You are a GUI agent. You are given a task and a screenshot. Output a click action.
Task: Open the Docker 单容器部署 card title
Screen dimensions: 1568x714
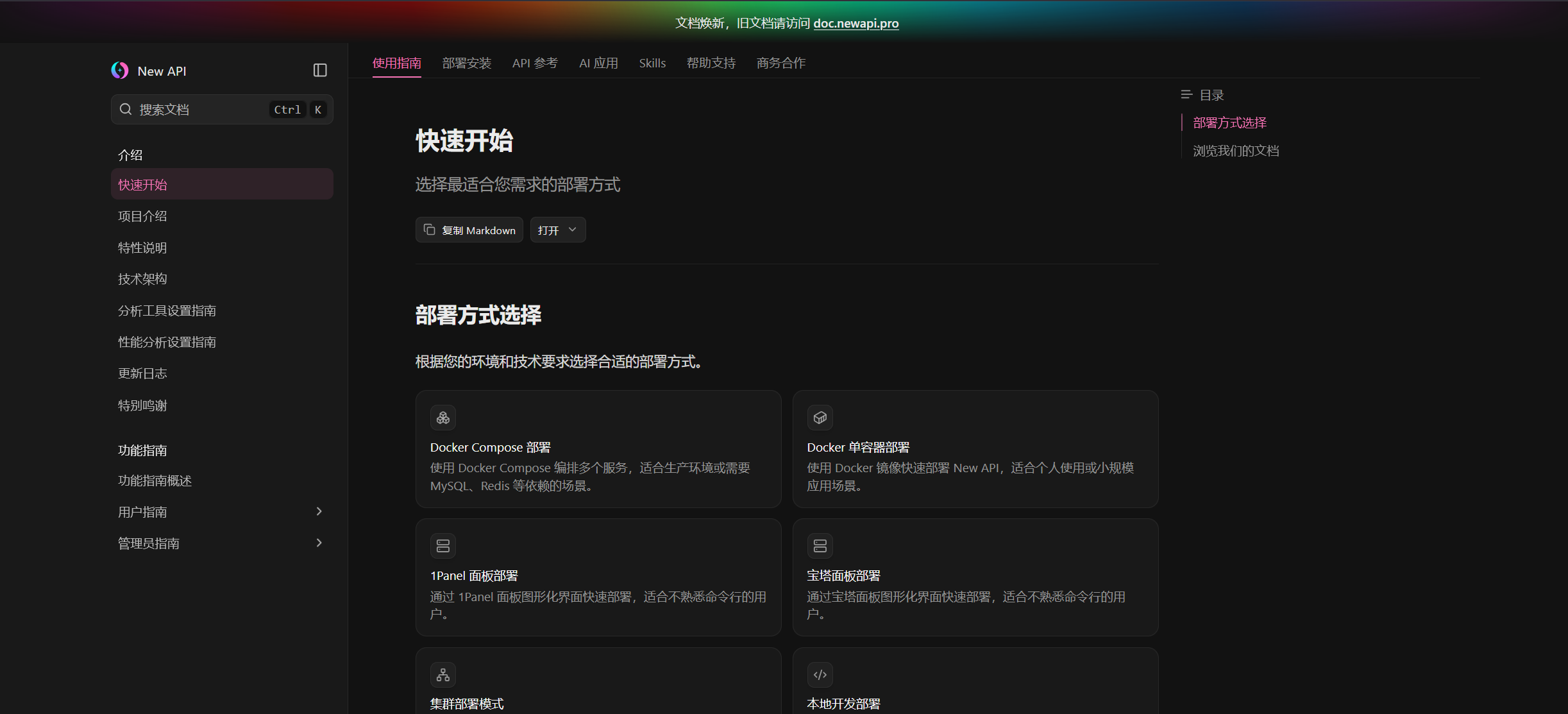coord(858,447)
